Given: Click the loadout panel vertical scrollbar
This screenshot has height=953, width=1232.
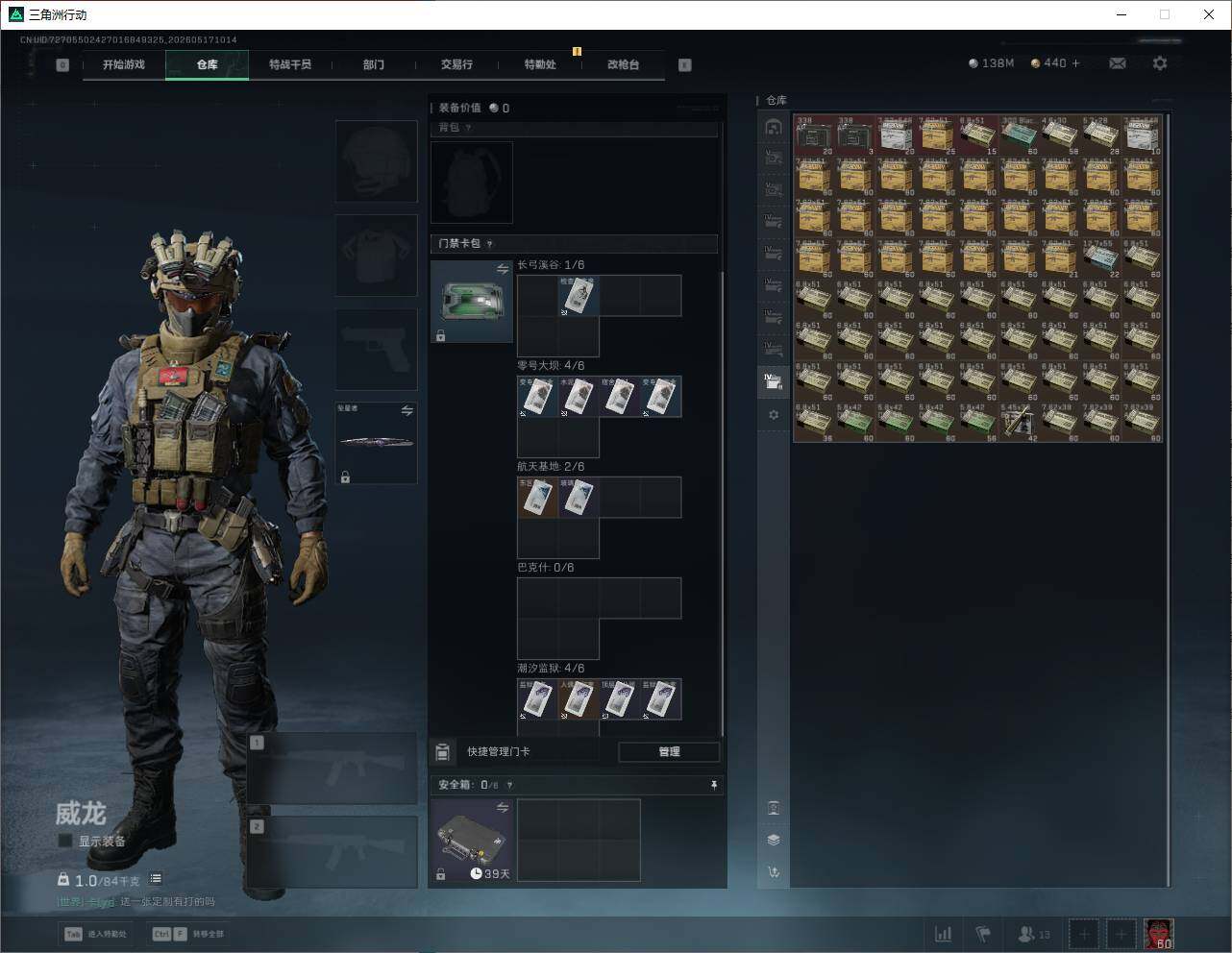Looking at the screenshot, I should pos(722,504).
